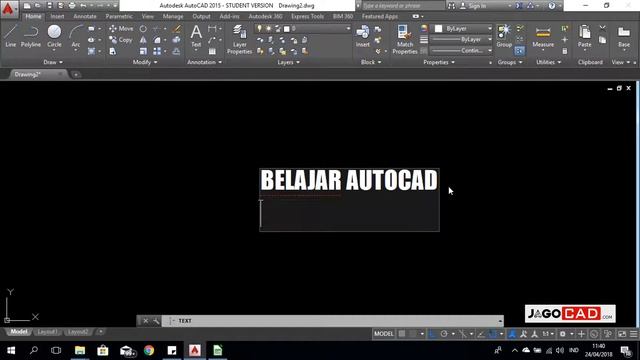Screen dimensions: 640x360
Task: Open the Parametric ribbon tab
Action: [119, 16]
